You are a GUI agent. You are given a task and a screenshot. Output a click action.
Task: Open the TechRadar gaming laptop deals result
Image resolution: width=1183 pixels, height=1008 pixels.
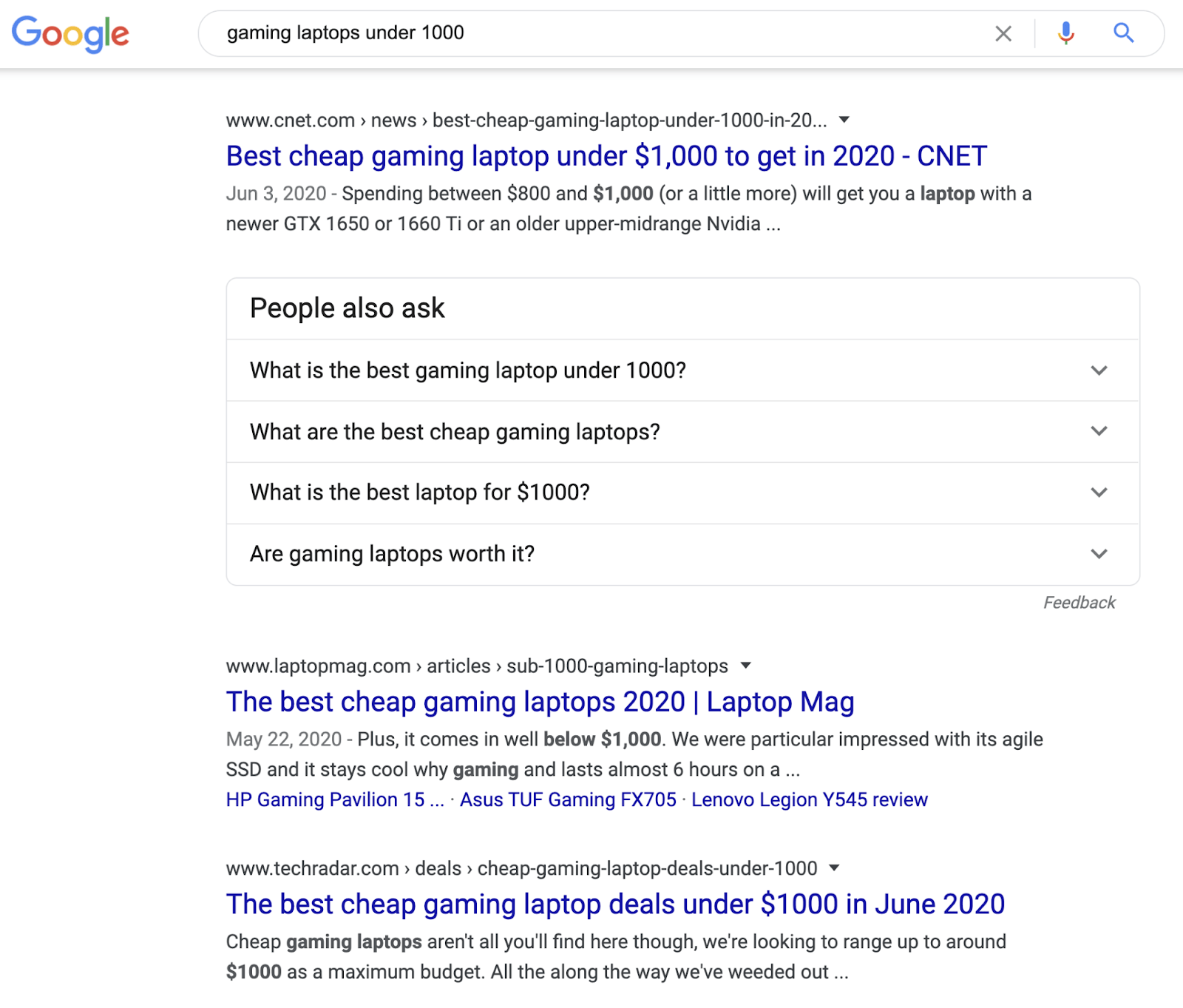click(615, 904)
